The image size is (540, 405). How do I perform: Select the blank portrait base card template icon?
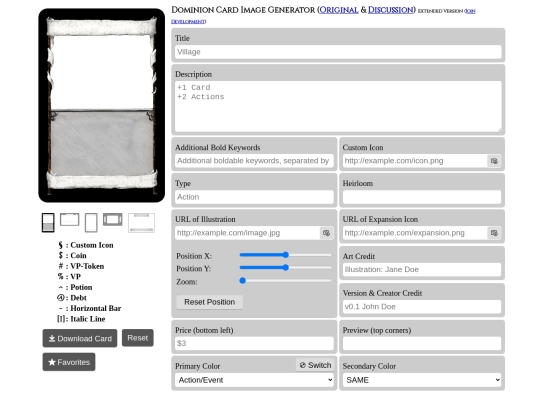coord(91,222)
